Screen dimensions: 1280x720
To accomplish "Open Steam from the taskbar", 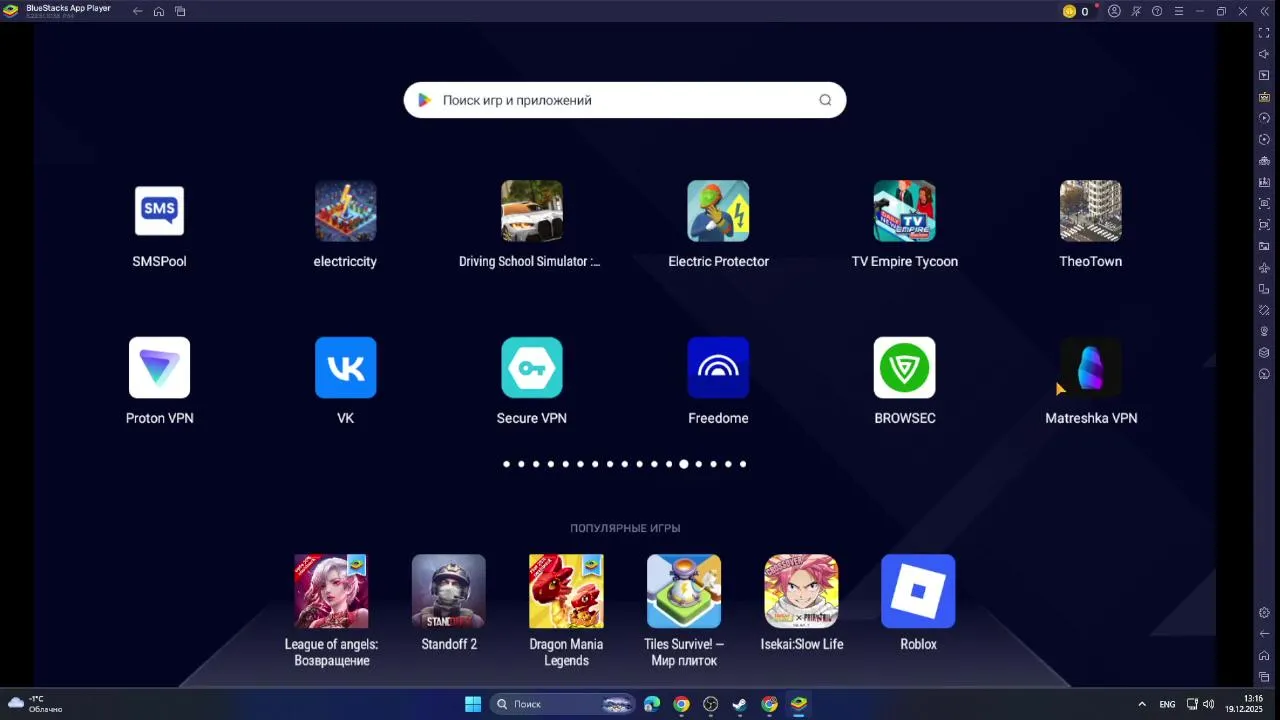I will pyautogui.click(x=739, y=704).
